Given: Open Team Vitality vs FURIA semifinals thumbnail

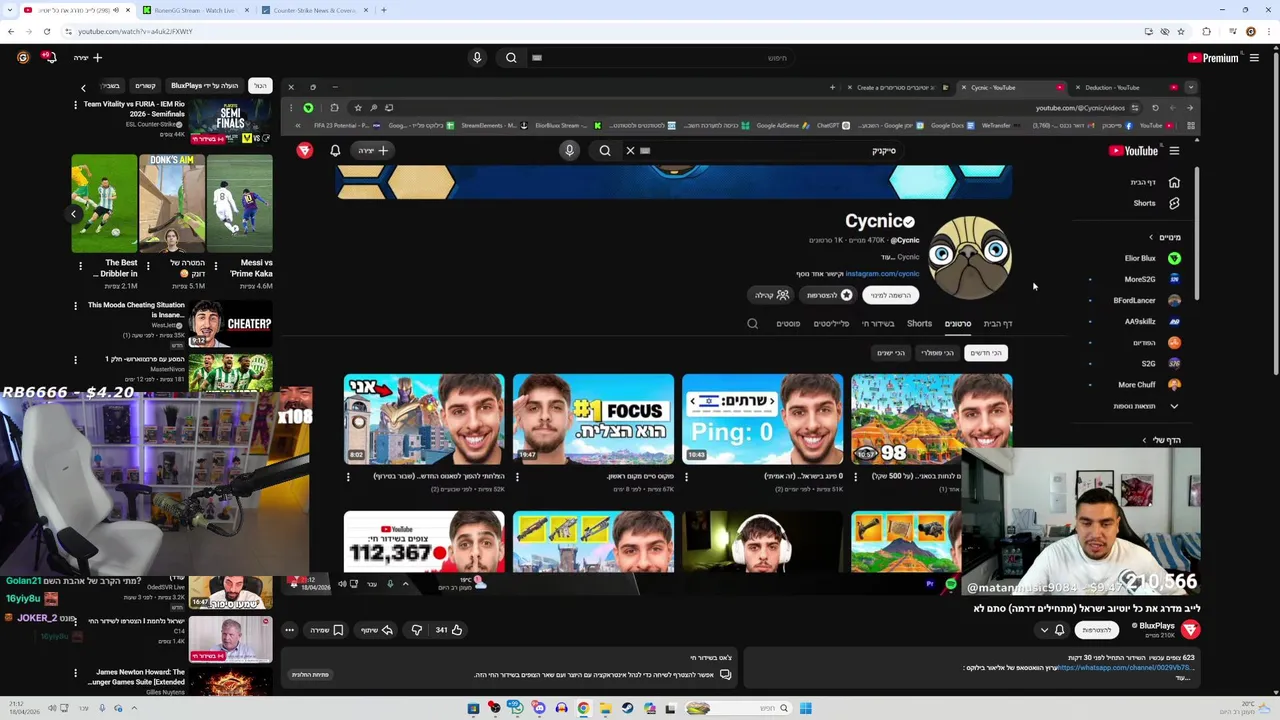Looking at the screenshot, I should [x=230, y=122].
